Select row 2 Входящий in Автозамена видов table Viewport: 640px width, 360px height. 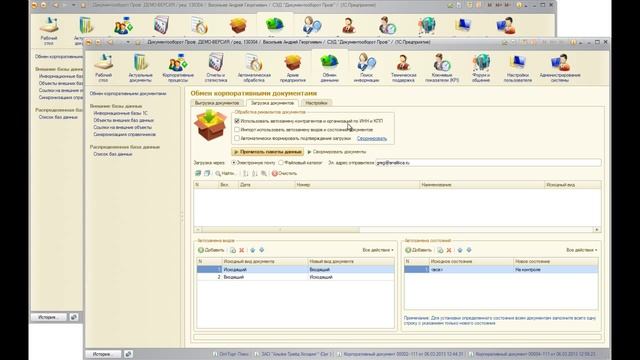[296, 277]
